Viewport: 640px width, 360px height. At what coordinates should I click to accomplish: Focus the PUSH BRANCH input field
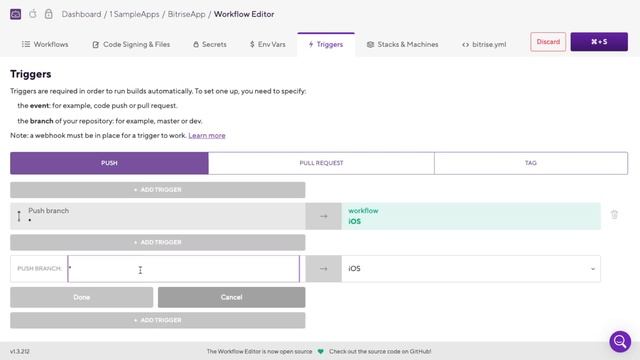tap(183, 269)
